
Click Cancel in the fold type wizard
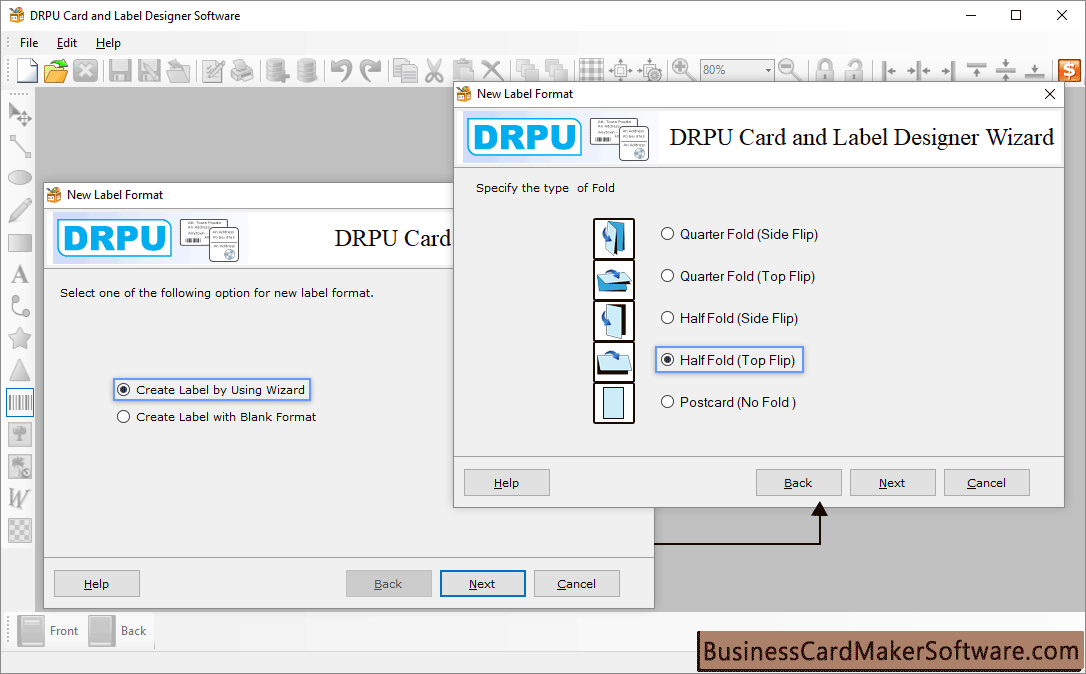tap(986, 483)
